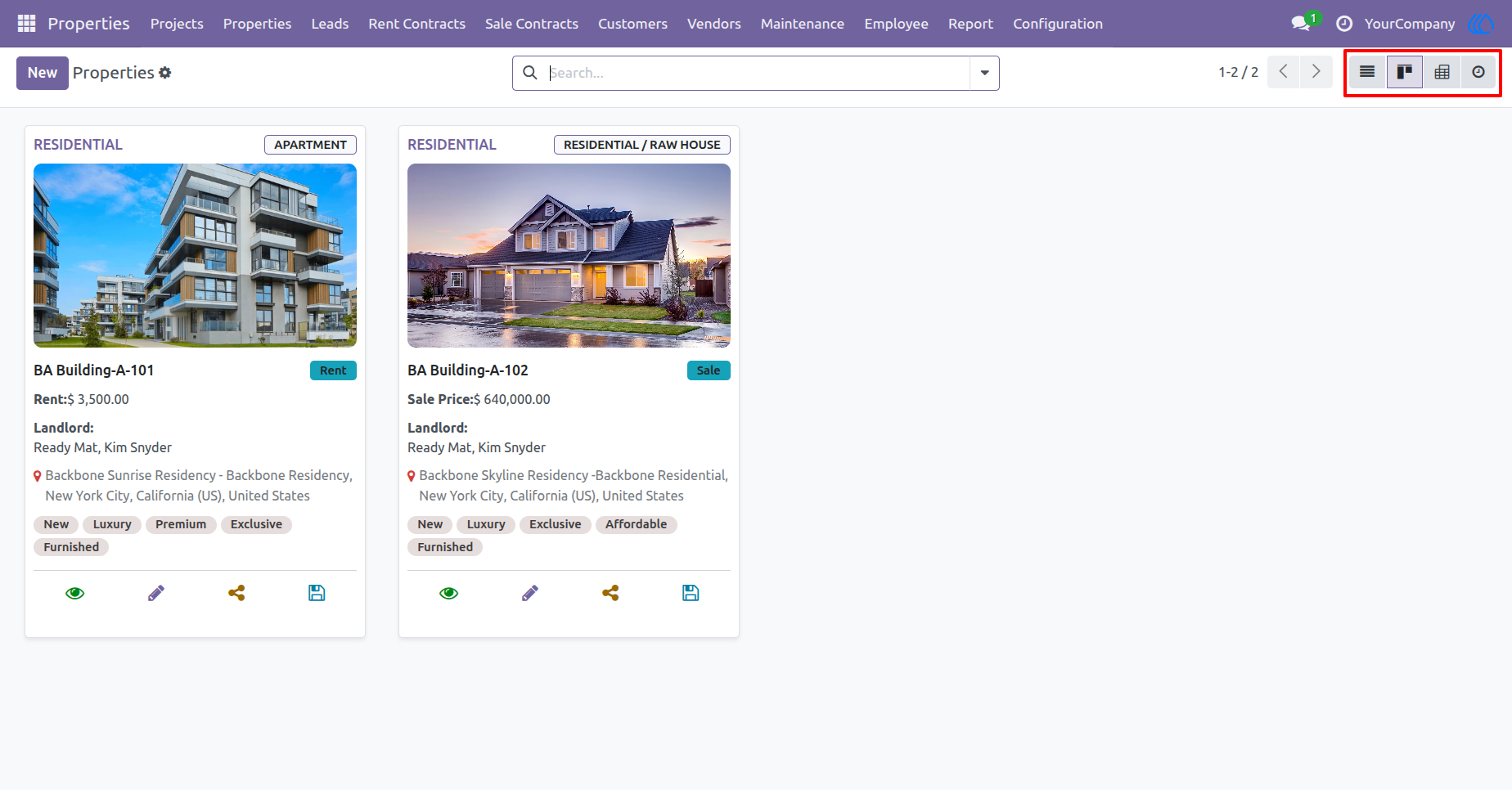Edit BA Building-A-102 with pencil icon
1512x790 pixels.
(530, 593)
